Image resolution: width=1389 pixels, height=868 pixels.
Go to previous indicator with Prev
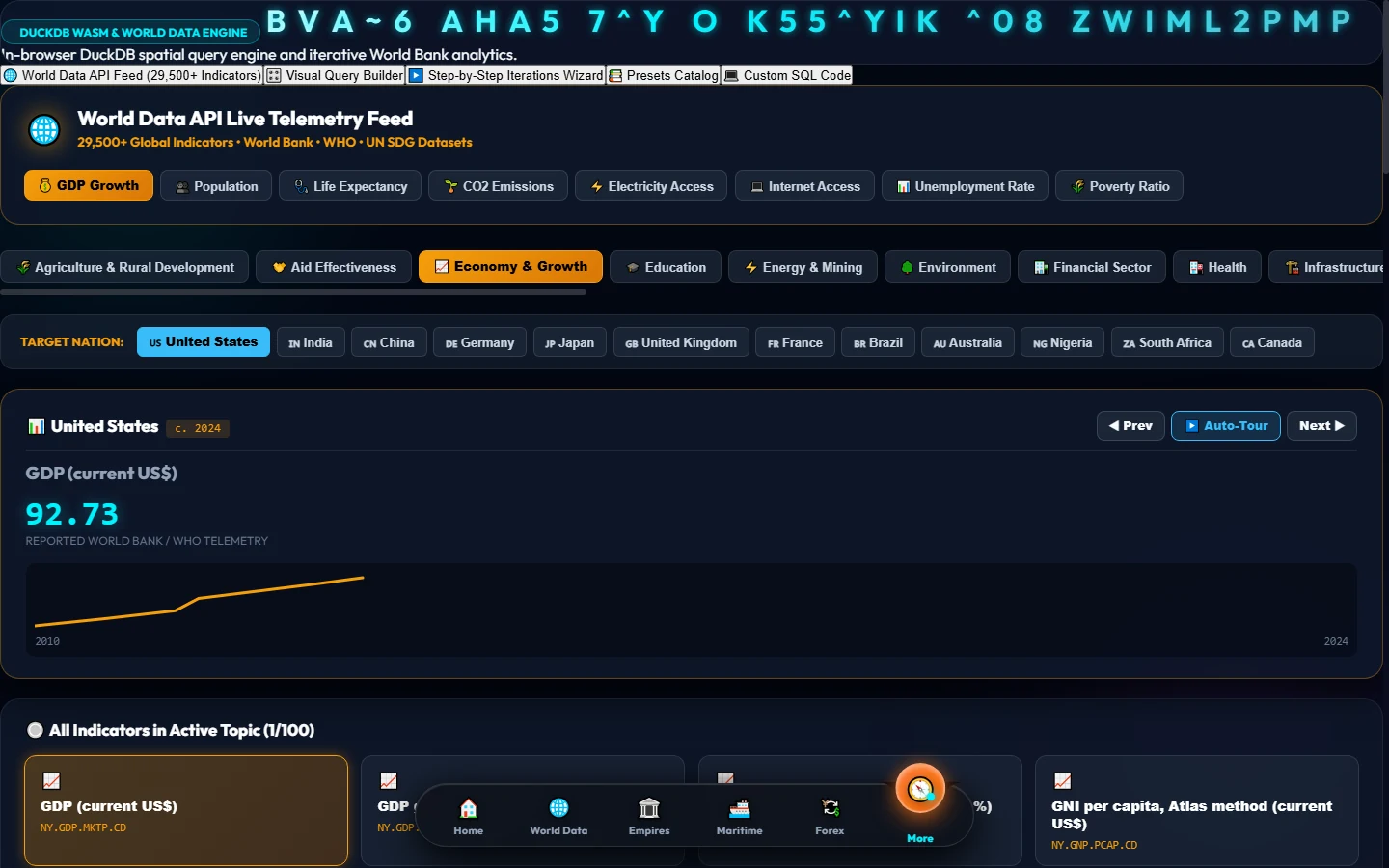pos(1130,425)
